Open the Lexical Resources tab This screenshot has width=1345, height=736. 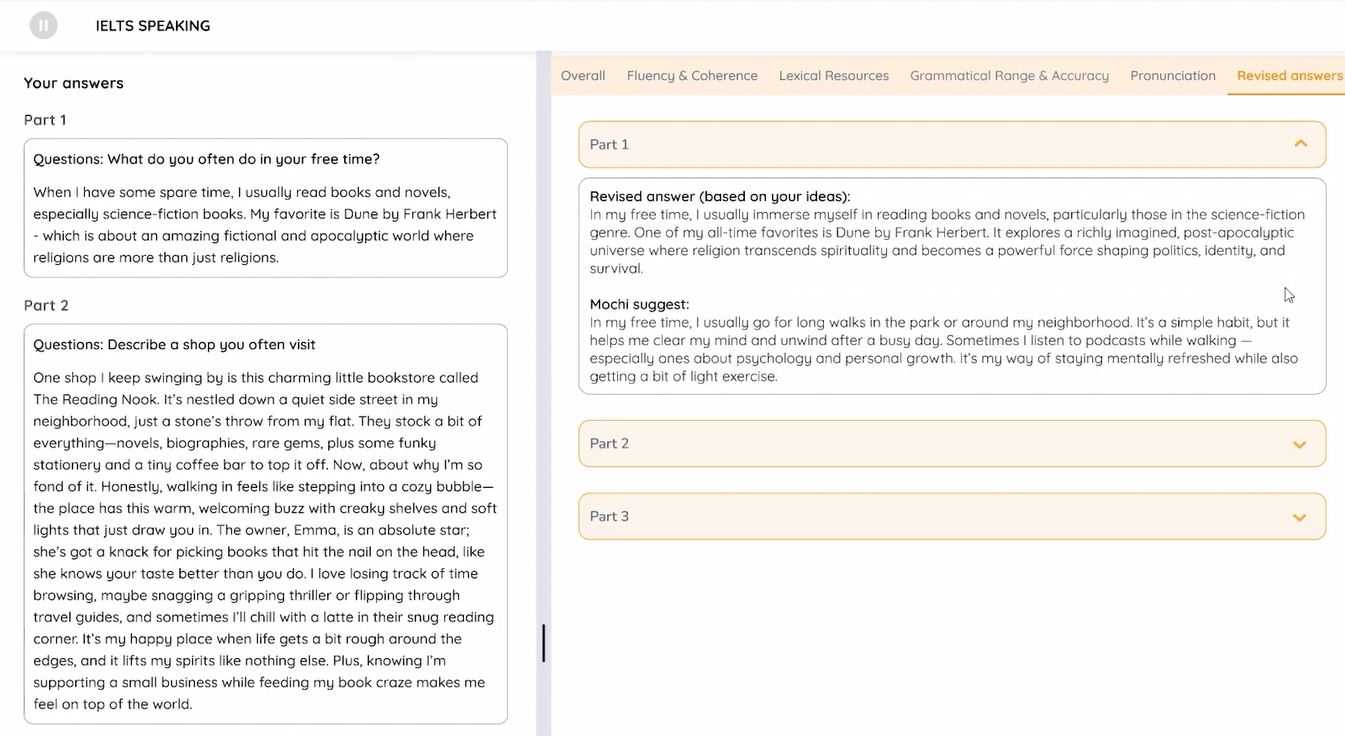pyautogui.click(x=834, y=75)
